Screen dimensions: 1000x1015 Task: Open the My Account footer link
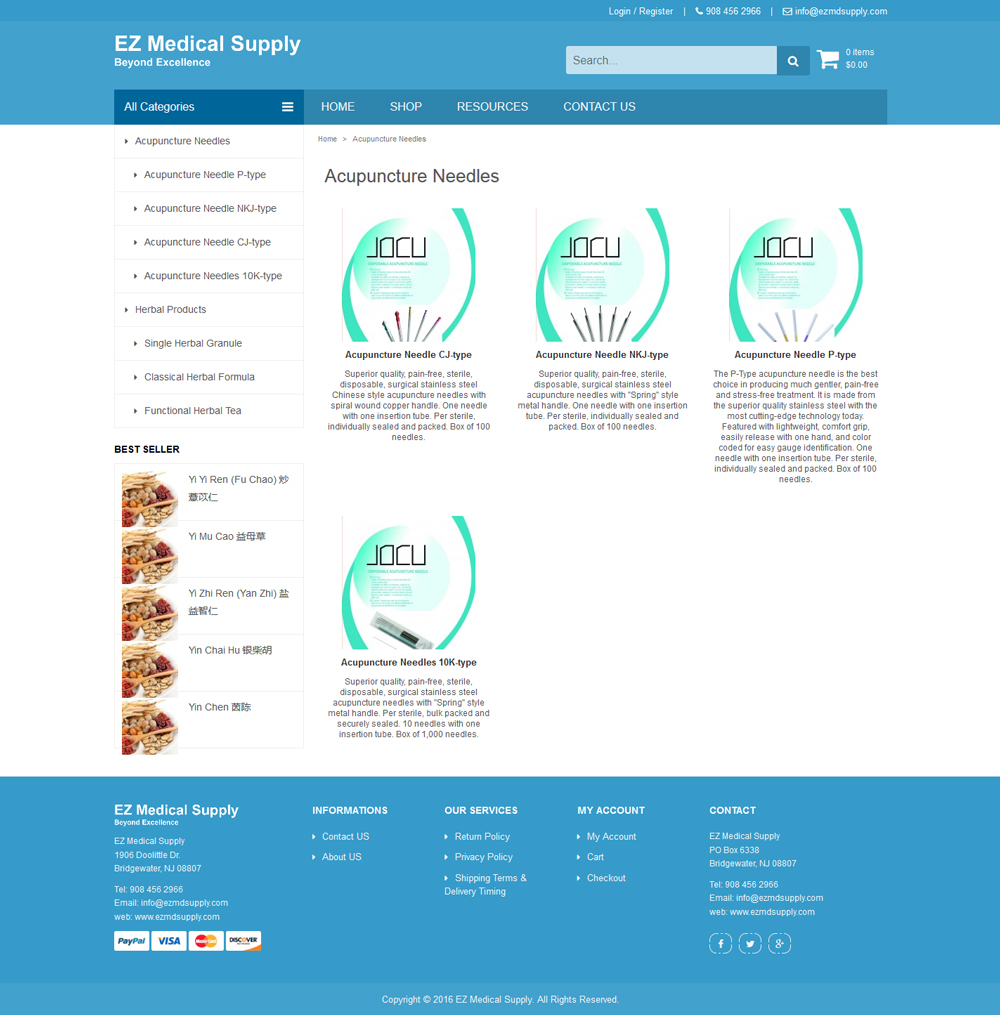click(612, 836)
